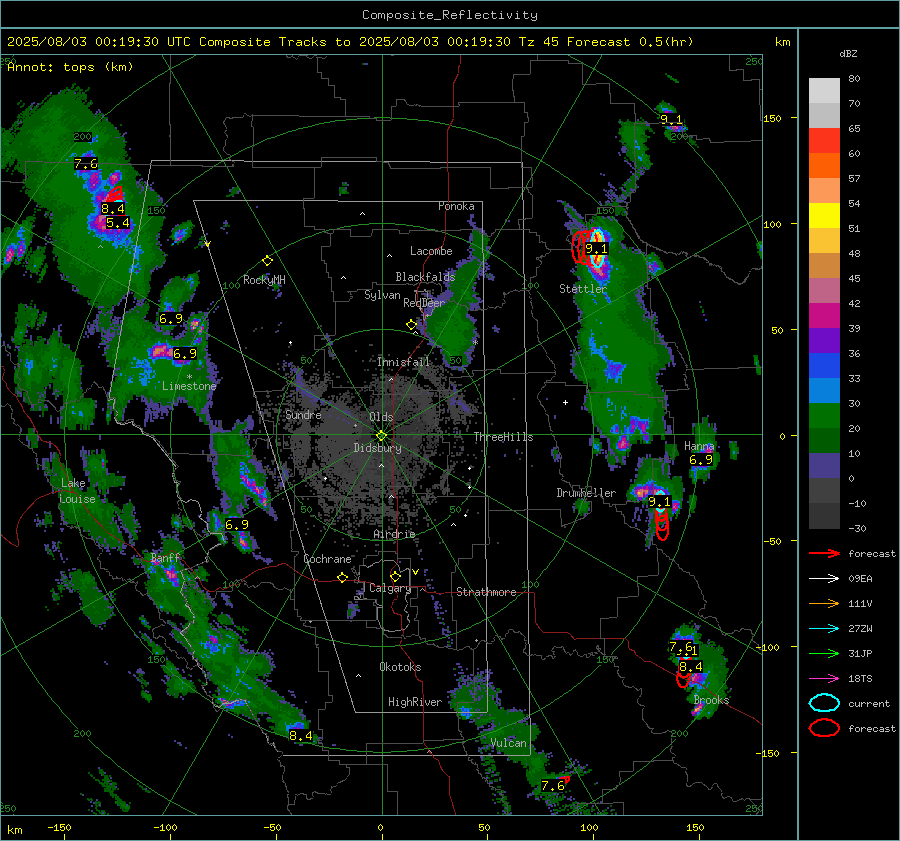Click the HighRiver town label
Viewport: 900px width, 841px height.
tap(415, 702)
